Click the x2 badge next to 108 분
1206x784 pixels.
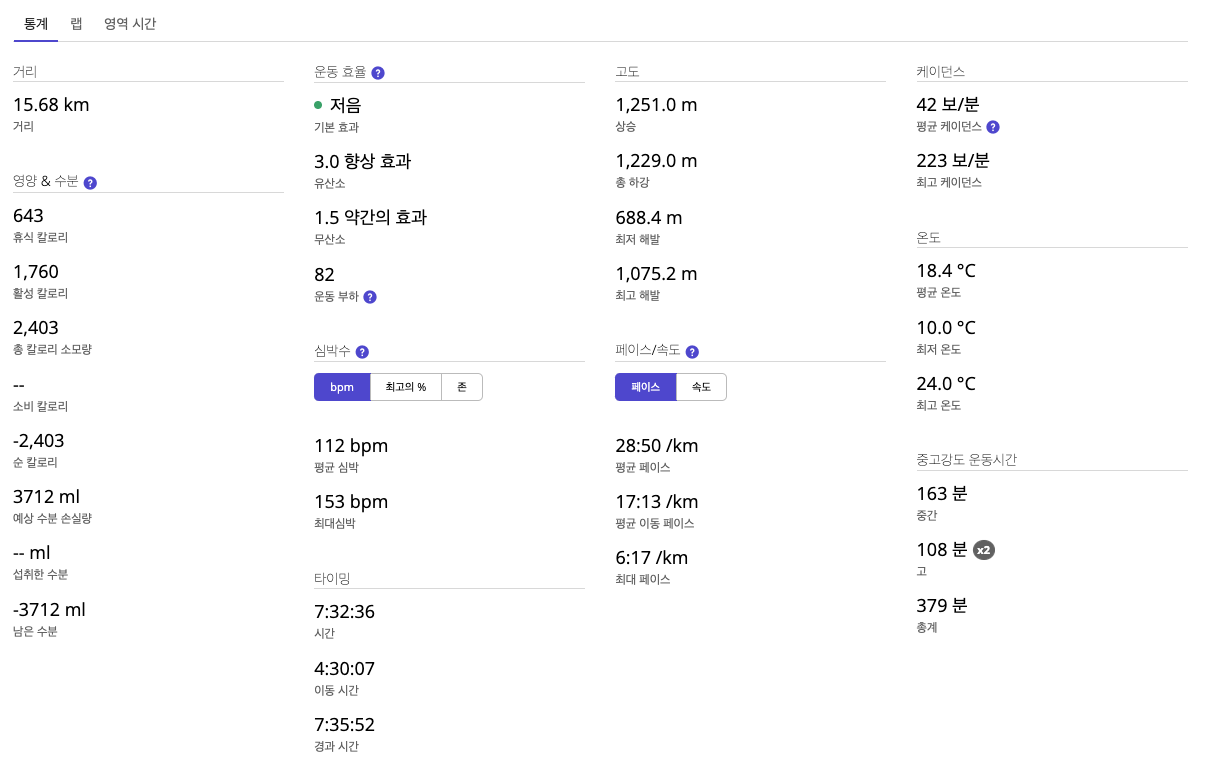coord(982,550)
